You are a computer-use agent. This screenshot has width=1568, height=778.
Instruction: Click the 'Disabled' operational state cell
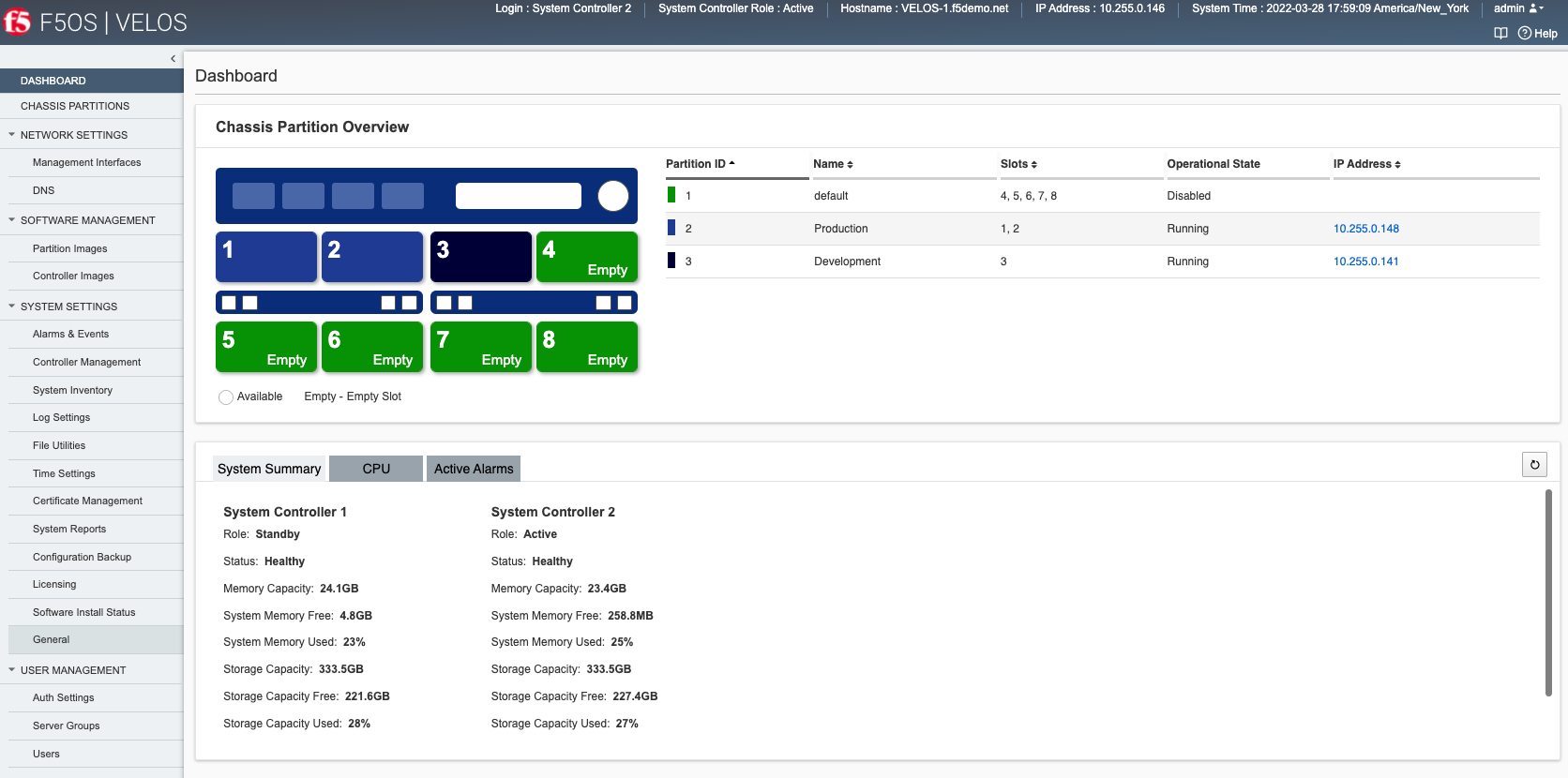click(x=1189, y=196)
